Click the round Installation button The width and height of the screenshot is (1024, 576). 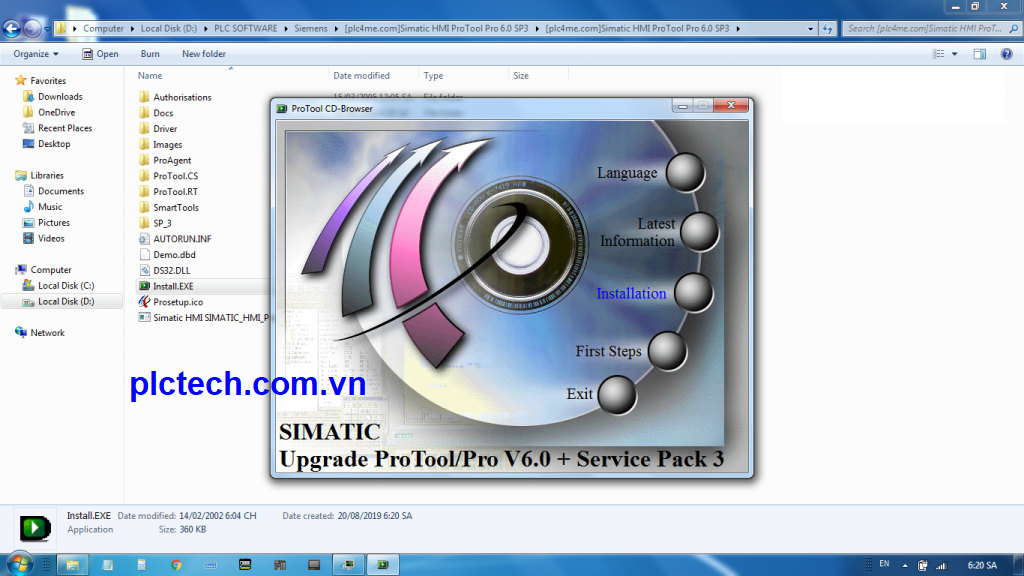tap(693, 292)
